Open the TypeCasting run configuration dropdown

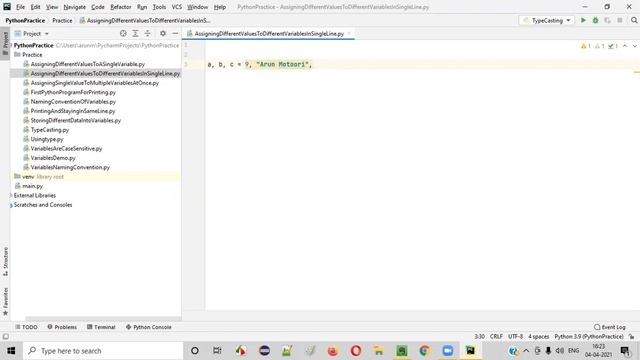pos(547,20)
